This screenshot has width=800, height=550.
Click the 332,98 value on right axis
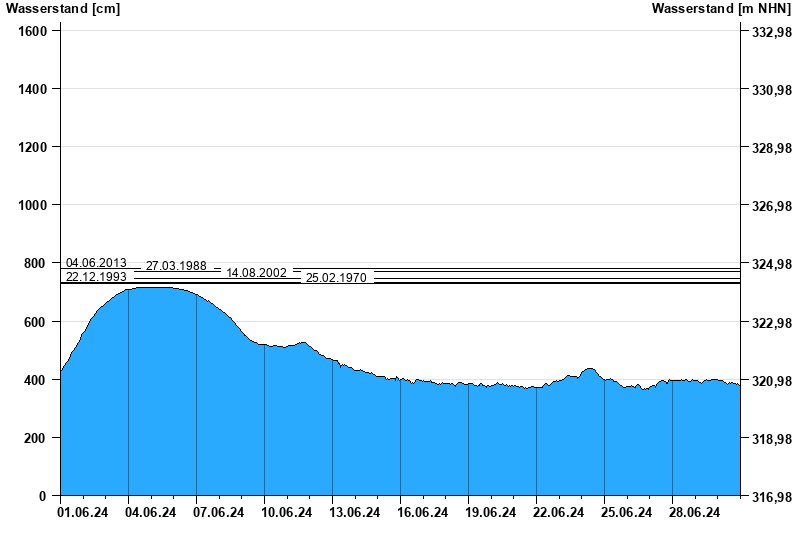point(770,33)
